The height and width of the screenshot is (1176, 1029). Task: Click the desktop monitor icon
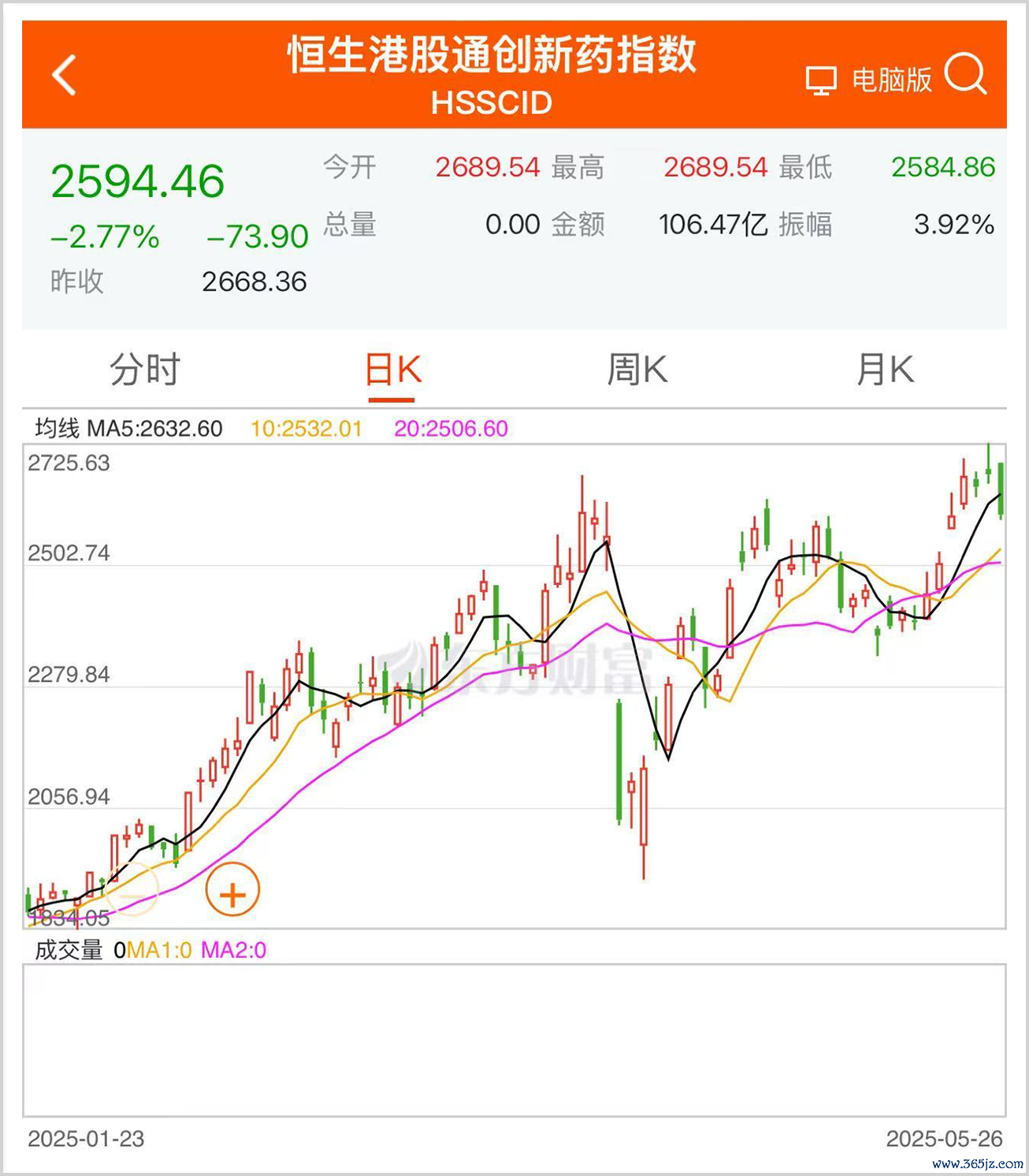click(x=820, y=80)
